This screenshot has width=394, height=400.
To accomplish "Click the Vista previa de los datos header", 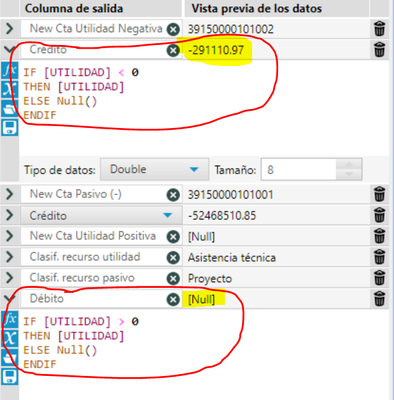I will pos(257,8).
